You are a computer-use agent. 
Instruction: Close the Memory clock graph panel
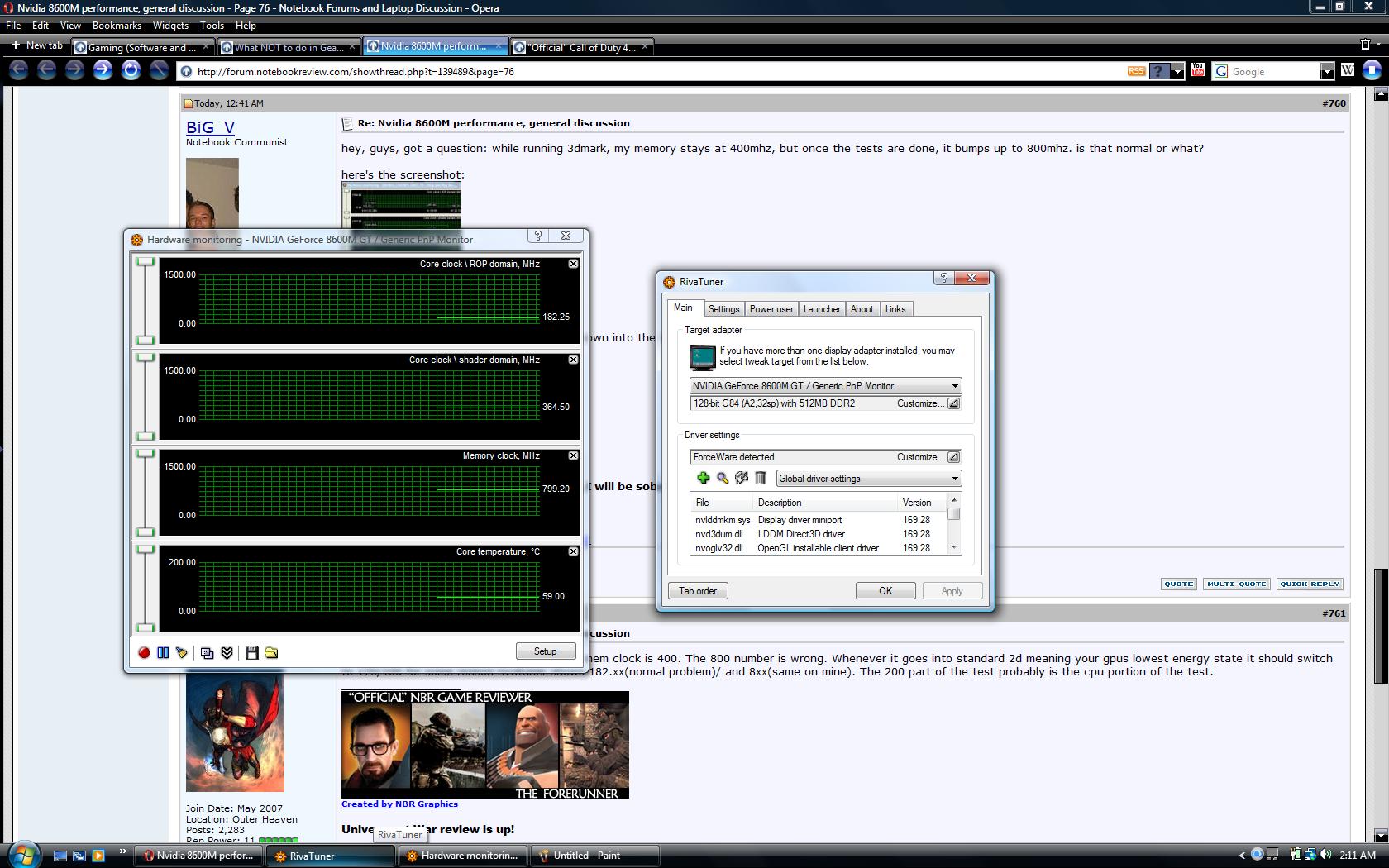(x=573, y=455)
